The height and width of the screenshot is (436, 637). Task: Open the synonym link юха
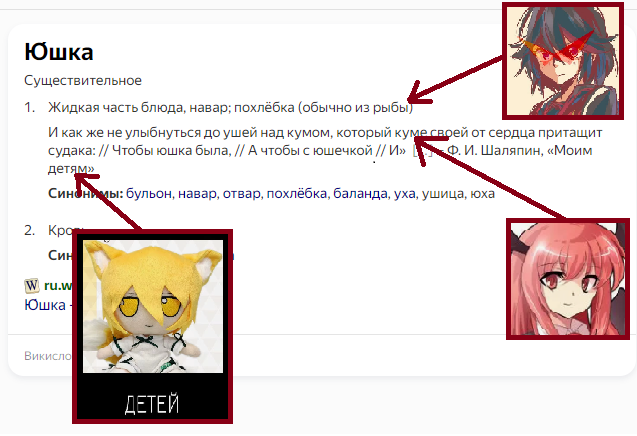[482, 193]
